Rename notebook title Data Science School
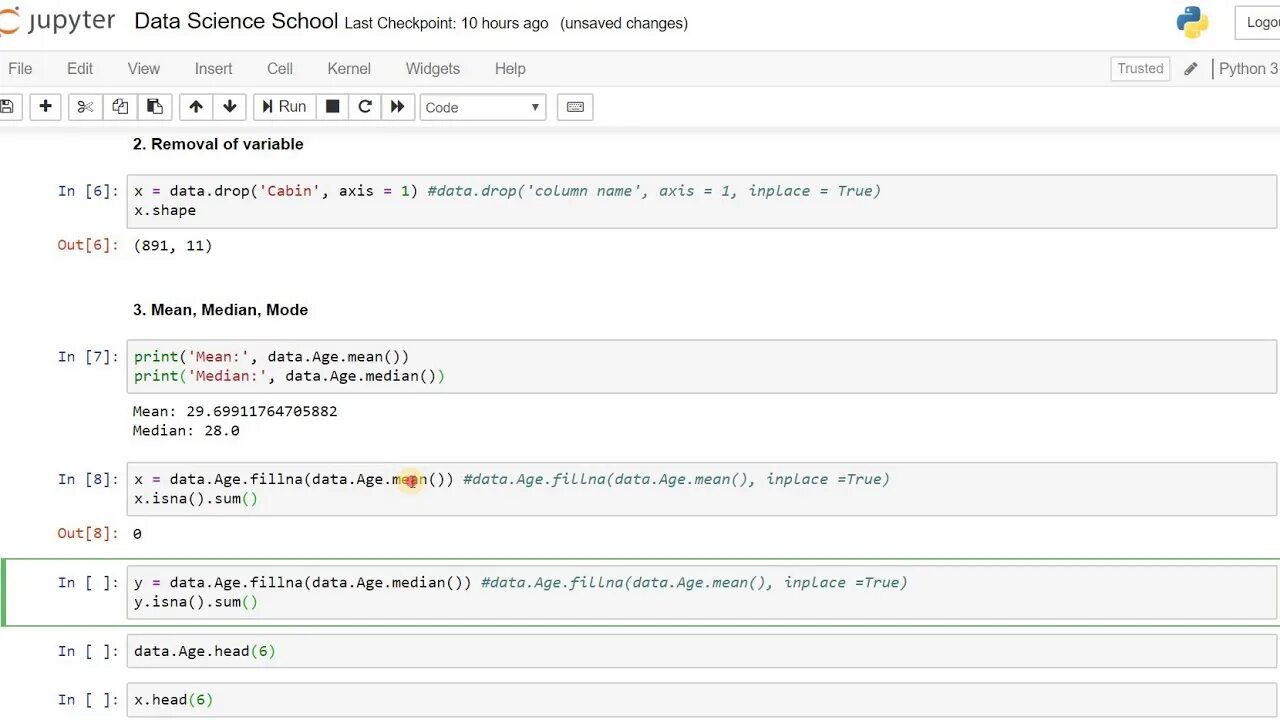The width and height of the screenshot is (1280, 720). click(236, 21)
